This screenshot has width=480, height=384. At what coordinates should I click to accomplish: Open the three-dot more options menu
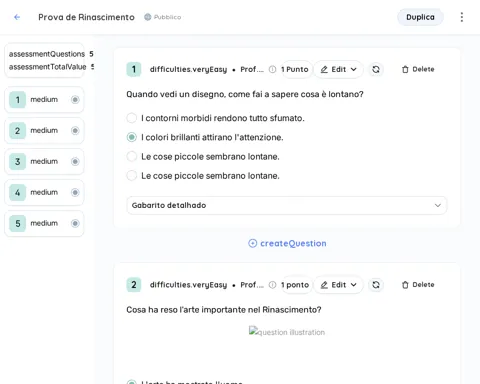(462, 17)
